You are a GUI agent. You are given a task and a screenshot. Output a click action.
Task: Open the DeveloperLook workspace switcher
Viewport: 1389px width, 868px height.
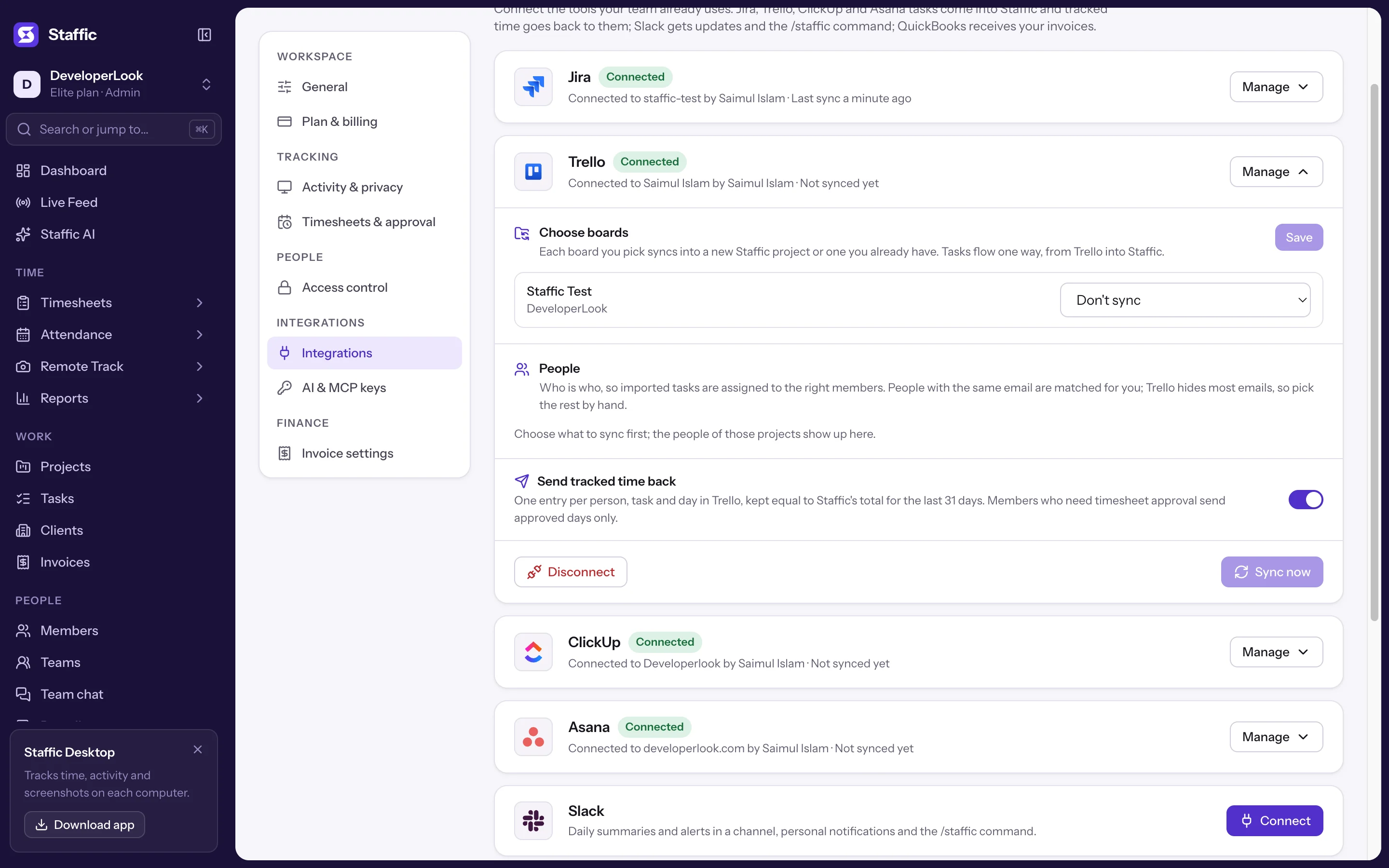pos(114,84)
